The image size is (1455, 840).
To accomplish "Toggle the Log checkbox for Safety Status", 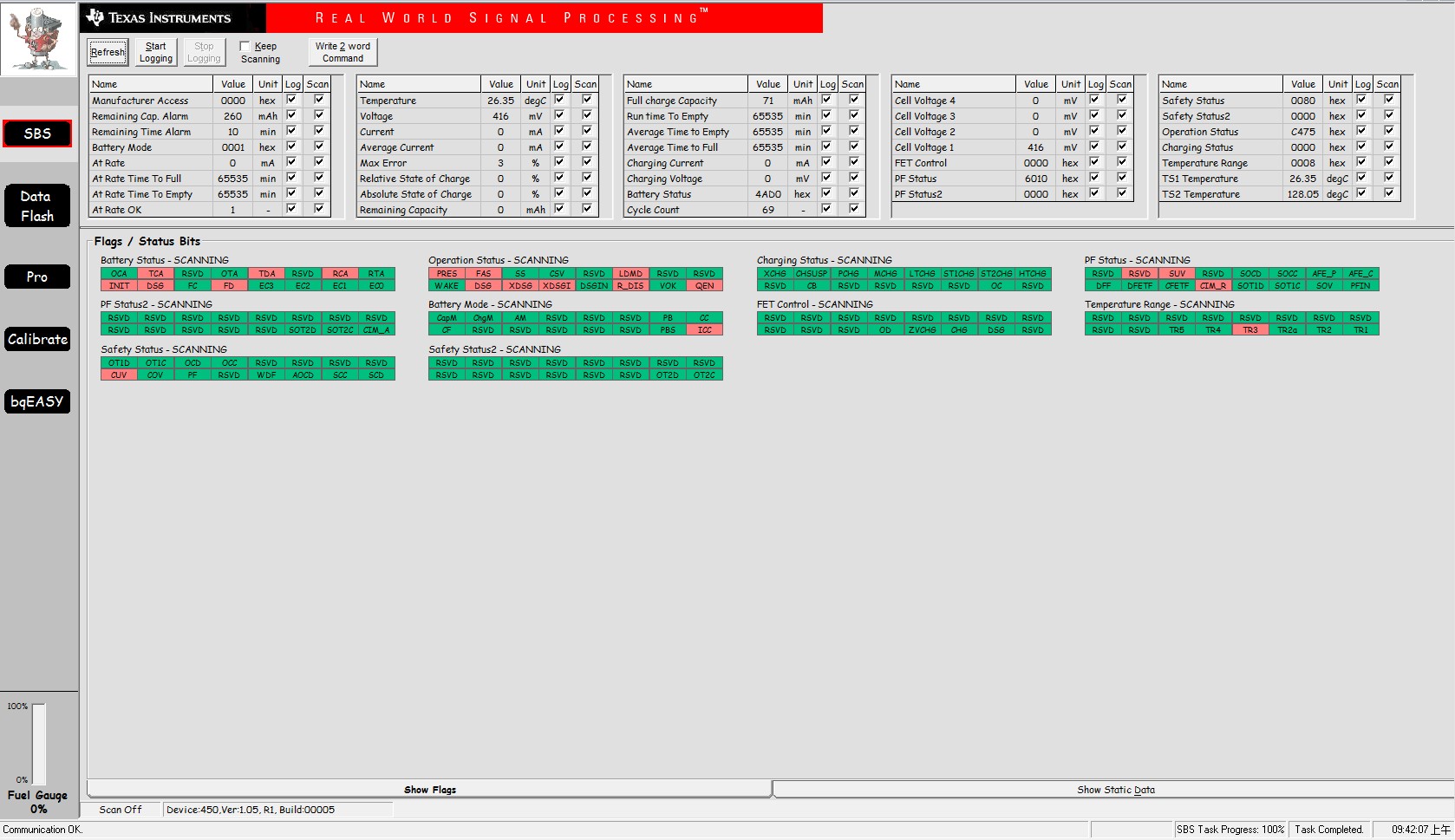I will coord(1361,100).
